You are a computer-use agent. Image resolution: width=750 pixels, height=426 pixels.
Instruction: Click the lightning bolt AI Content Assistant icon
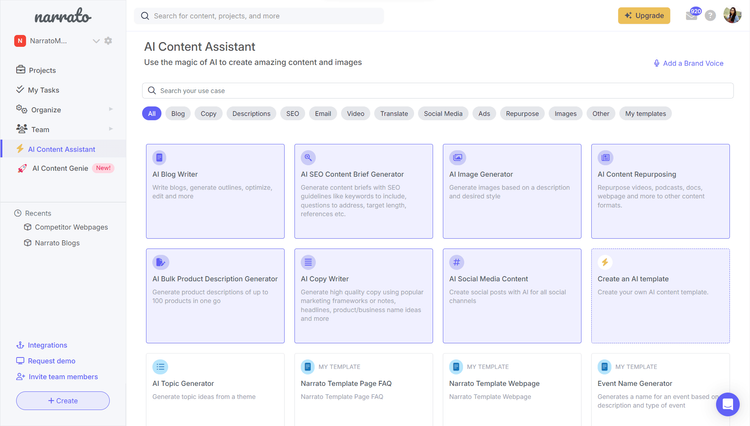[x=20, y=149]
